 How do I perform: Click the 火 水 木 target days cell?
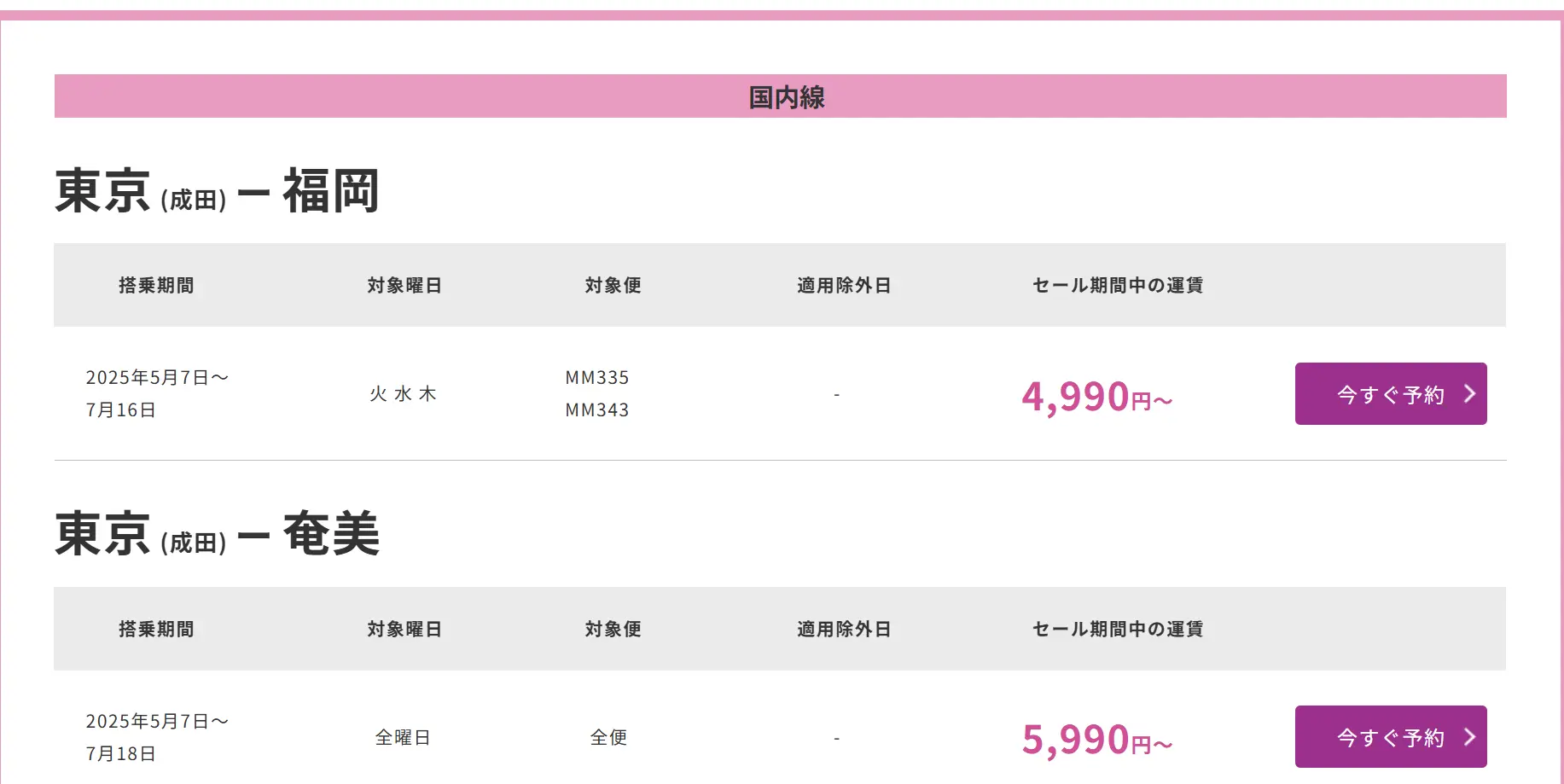point(403,393)
